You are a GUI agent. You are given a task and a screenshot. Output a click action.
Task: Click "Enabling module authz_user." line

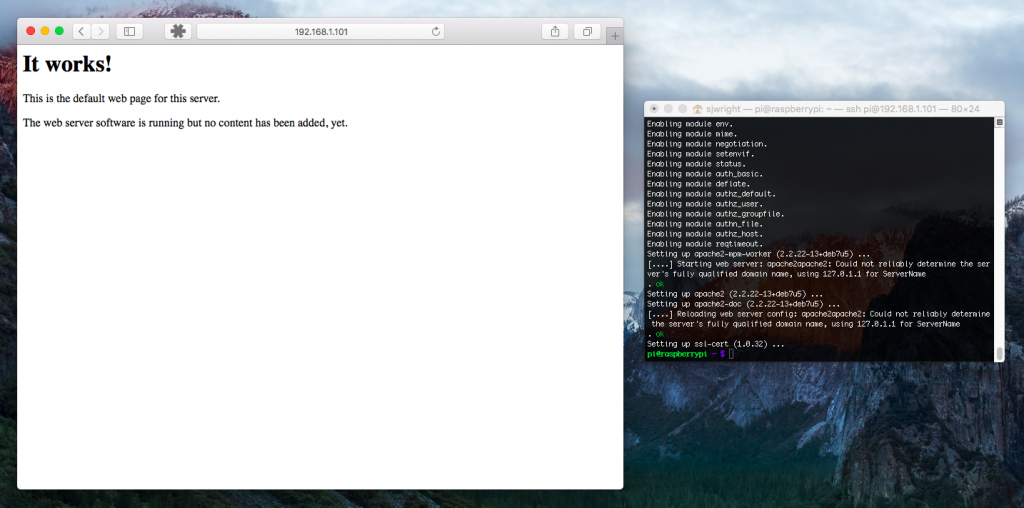(705, 204)
